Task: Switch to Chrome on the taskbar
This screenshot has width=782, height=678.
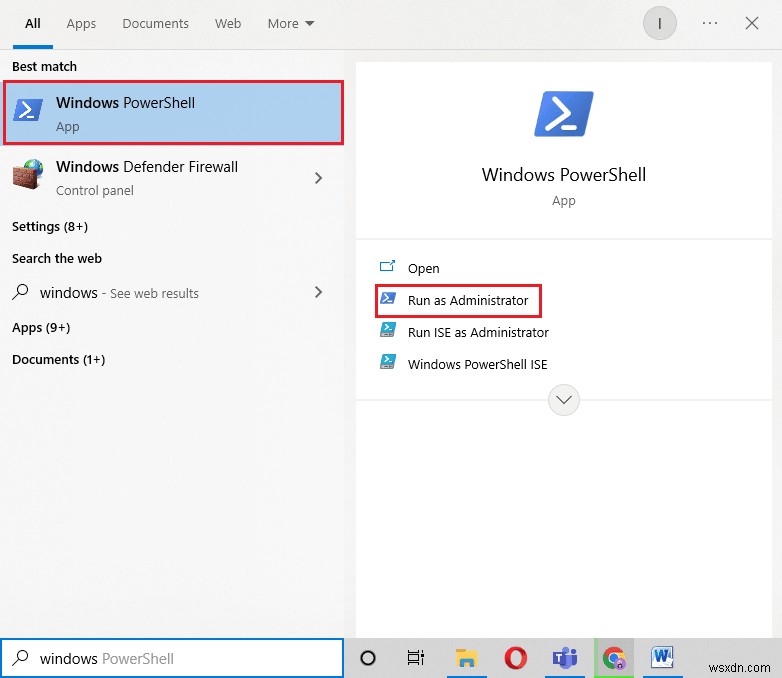Action: [x=614, y=658]
